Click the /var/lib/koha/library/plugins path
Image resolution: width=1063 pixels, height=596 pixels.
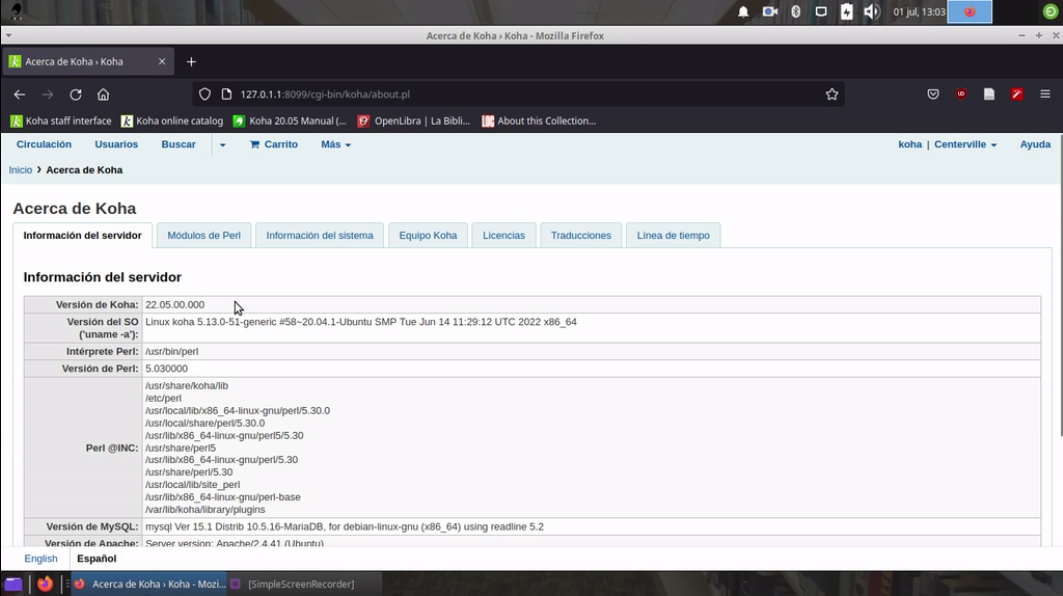(x=205, y=509)
